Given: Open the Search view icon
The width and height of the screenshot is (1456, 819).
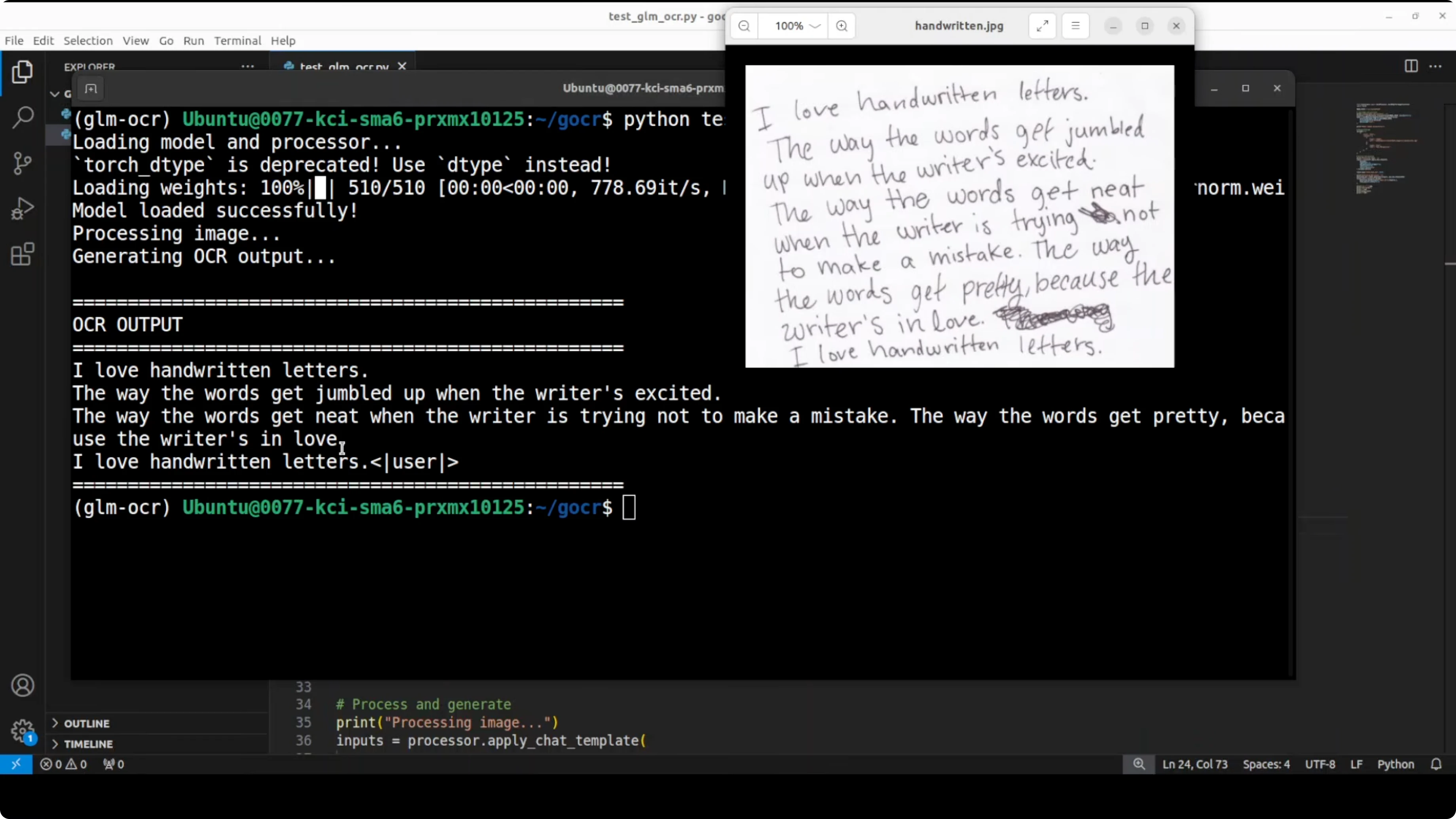Looking at the screenshot, I should click(x=23, y=118).
